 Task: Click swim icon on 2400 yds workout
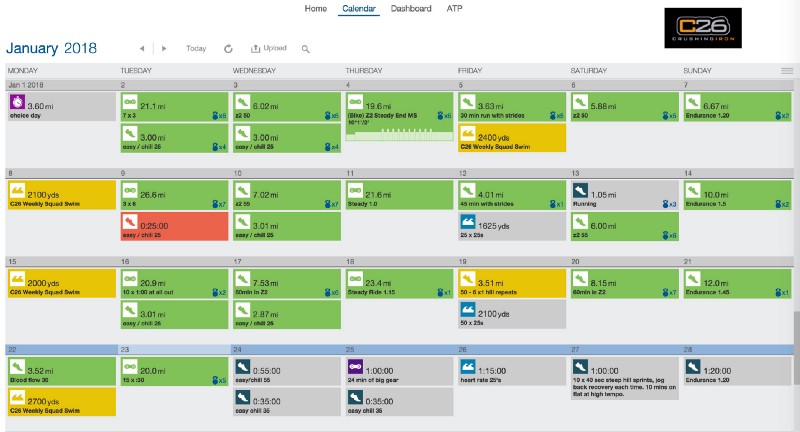(x=467, y=136)
